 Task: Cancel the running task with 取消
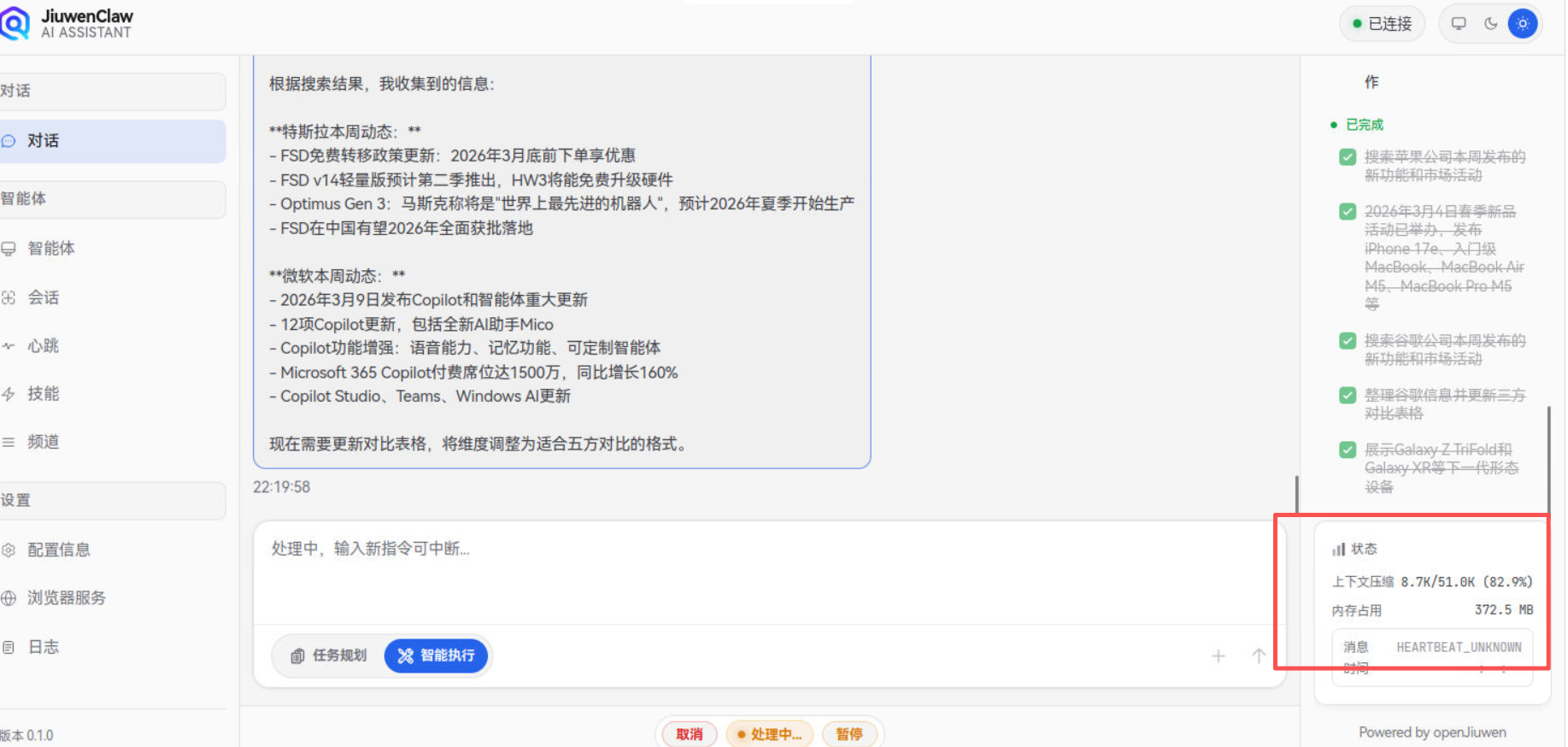tap(689, 734)
